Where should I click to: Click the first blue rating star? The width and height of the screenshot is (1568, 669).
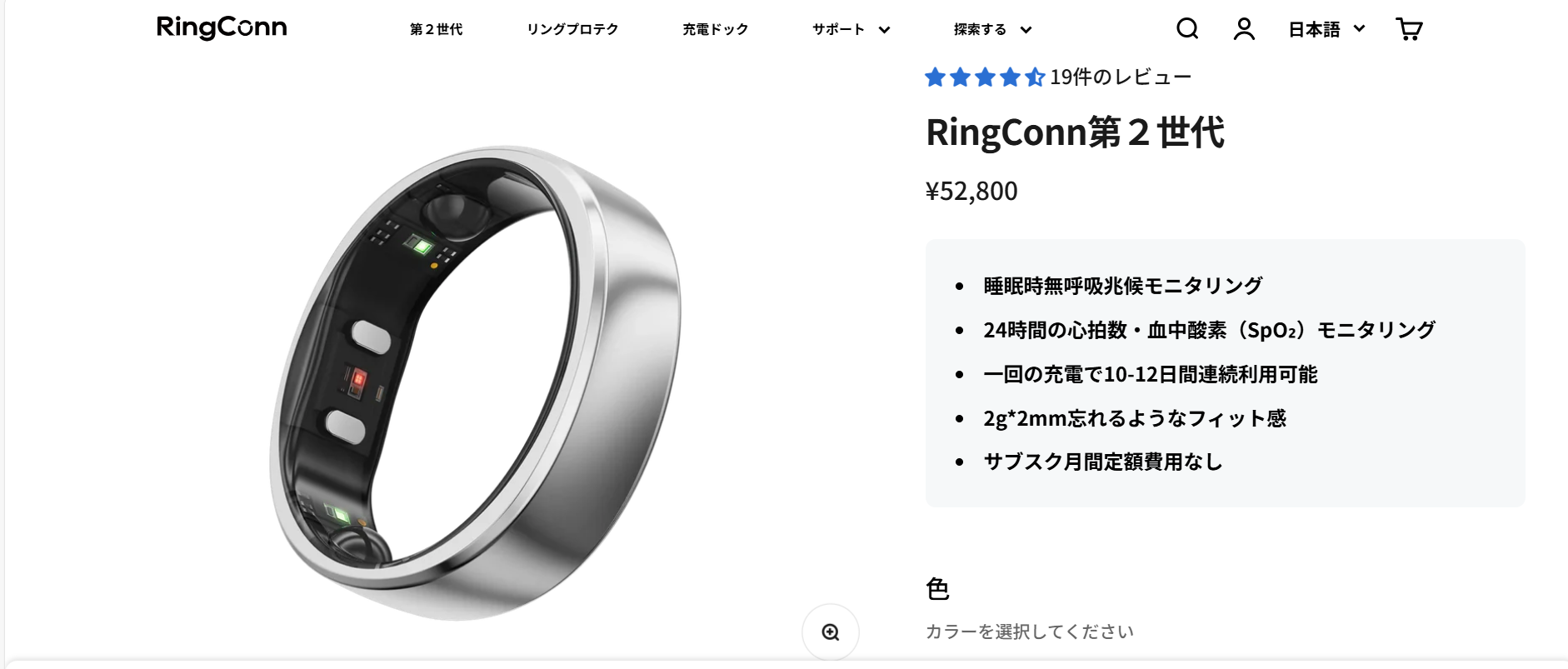click(935, 77)
